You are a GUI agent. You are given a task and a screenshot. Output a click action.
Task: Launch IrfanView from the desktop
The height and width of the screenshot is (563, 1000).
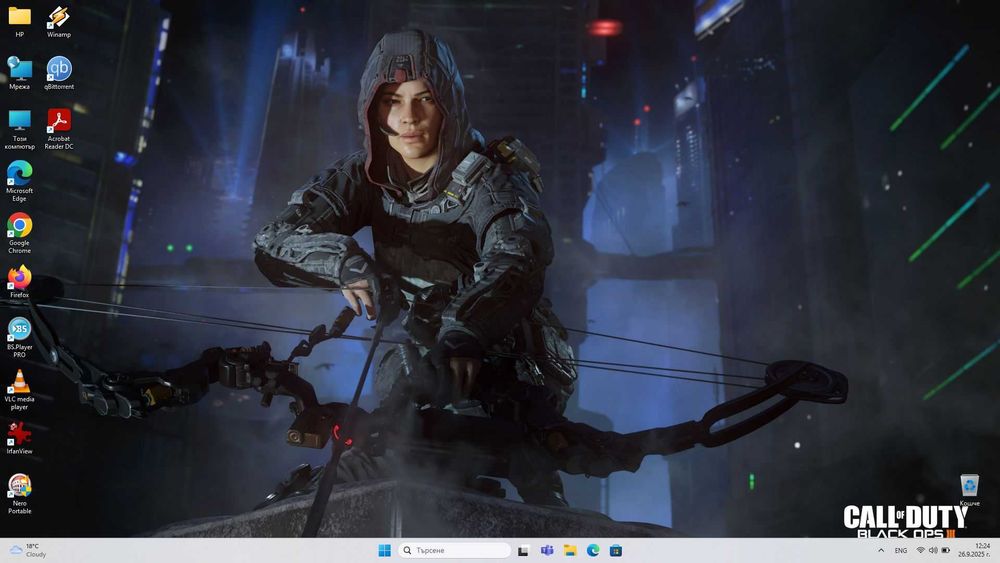point(19,433)
